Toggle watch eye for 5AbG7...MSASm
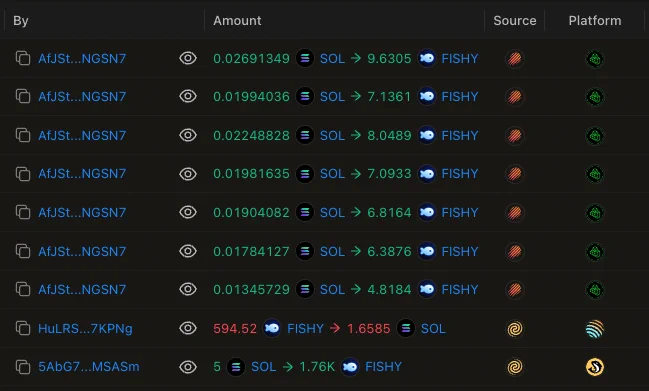The width and height of the screenshot is (649, 391). (188, 367)
